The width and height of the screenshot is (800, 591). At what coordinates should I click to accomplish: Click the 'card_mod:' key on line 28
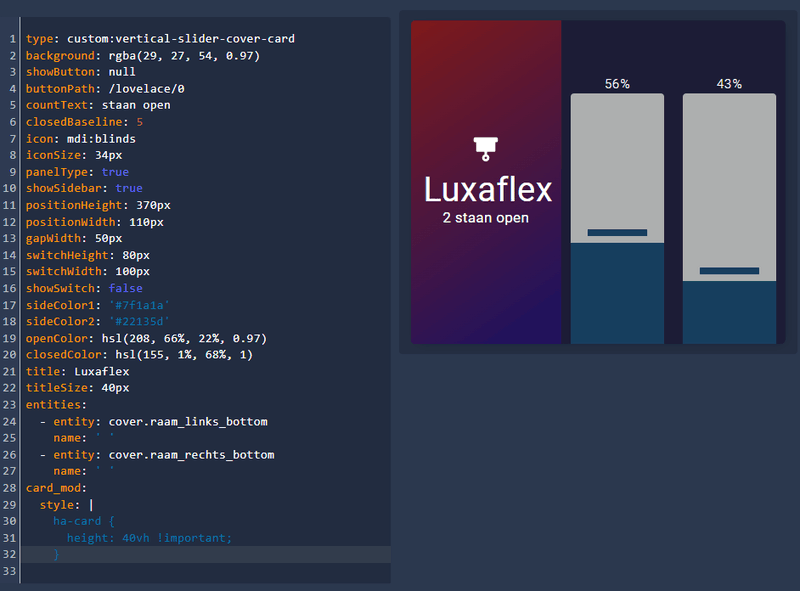56,488
